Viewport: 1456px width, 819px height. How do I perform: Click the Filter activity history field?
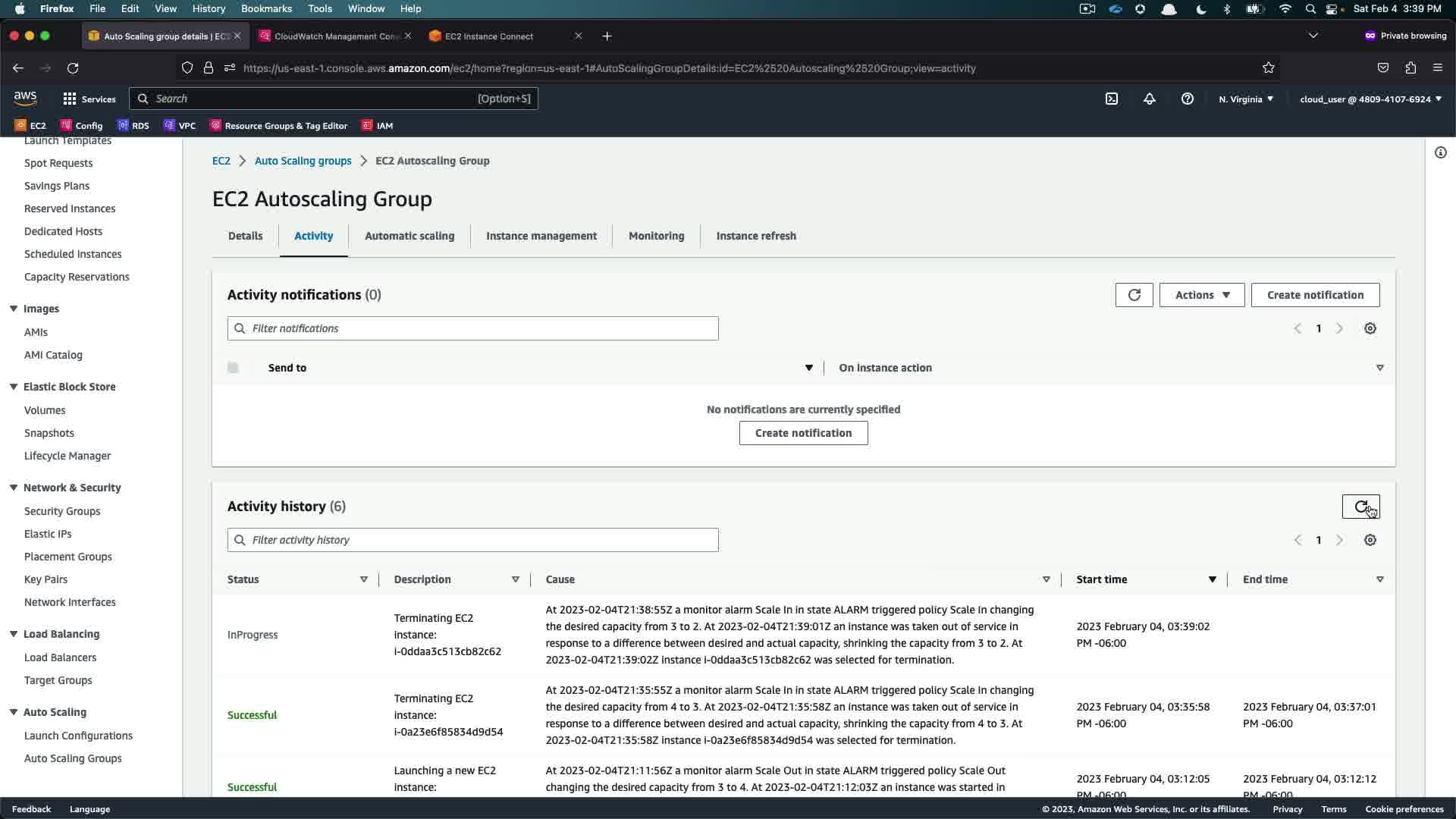pyautogui.click(x=472, y=540)
